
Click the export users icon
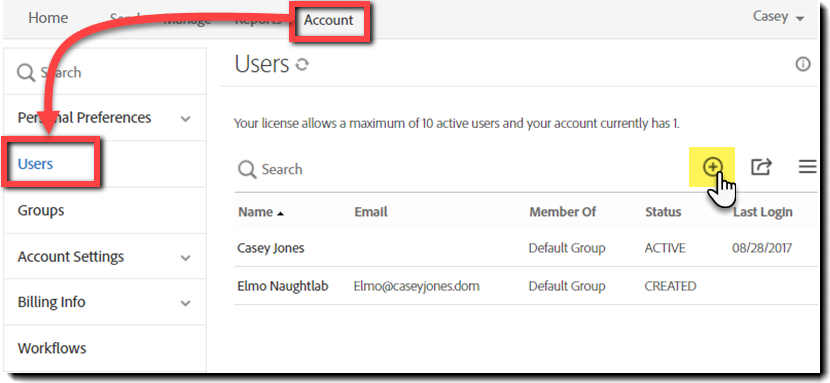[x=761, y=167]
